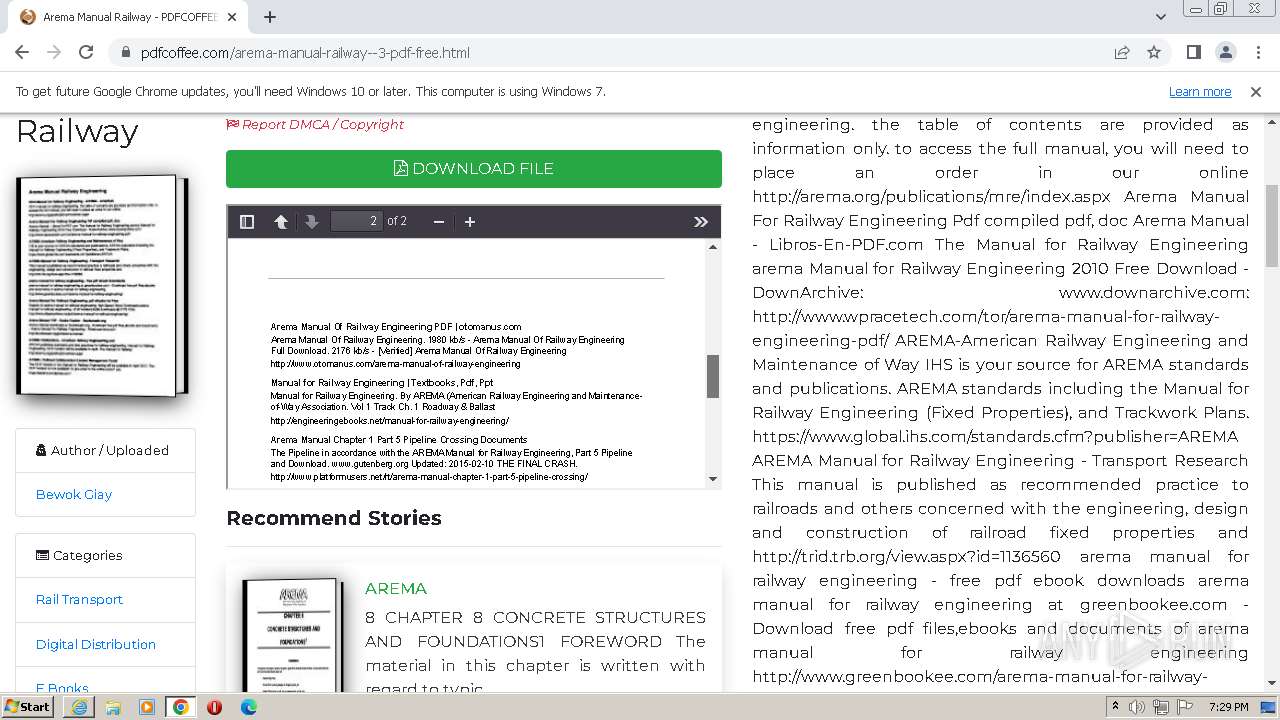Screen dimensions: 1280x720
Task: Open the Arema Manual document cover thumbnail
Action: [102, 286]
